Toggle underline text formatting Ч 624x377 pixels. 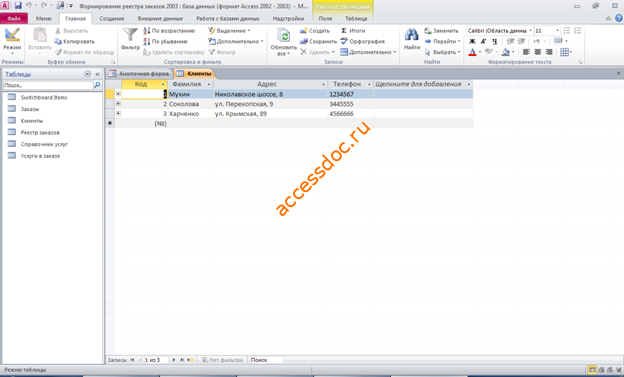(x=494, y=41)
